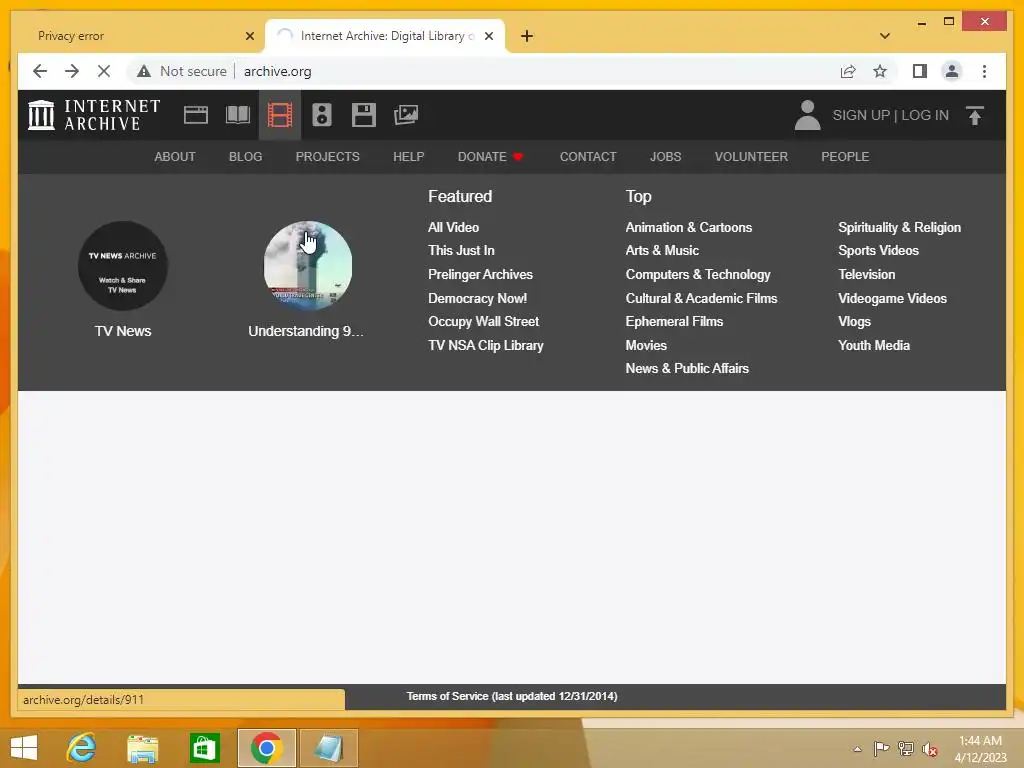Open the Software floppy disk icon
This screenshot has width=1024, height=768.
point(364,115)
